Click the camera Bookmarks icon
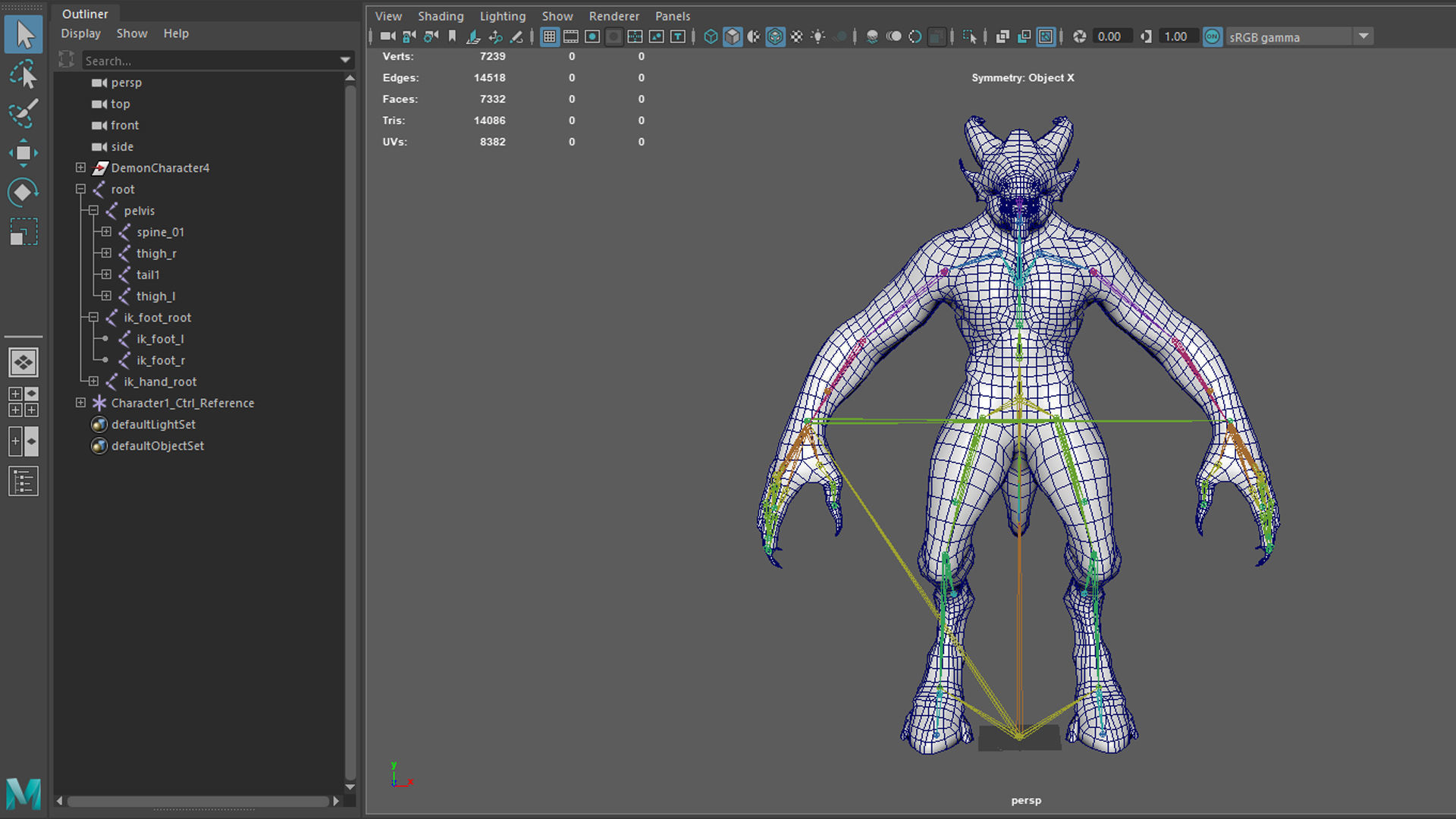 pyautogui.click(x=453, y=36)
